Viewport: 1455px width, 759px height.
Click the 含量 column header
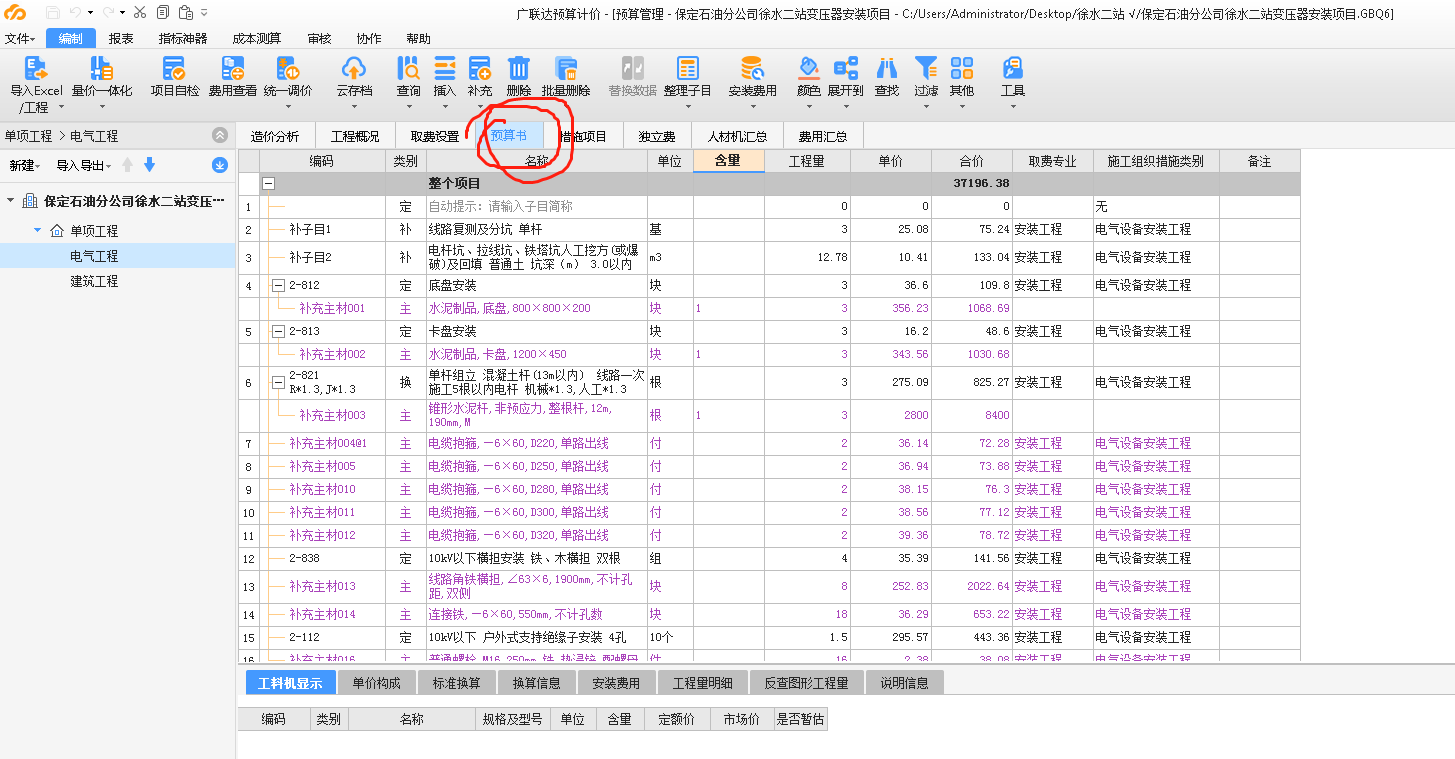click(728, 160)
